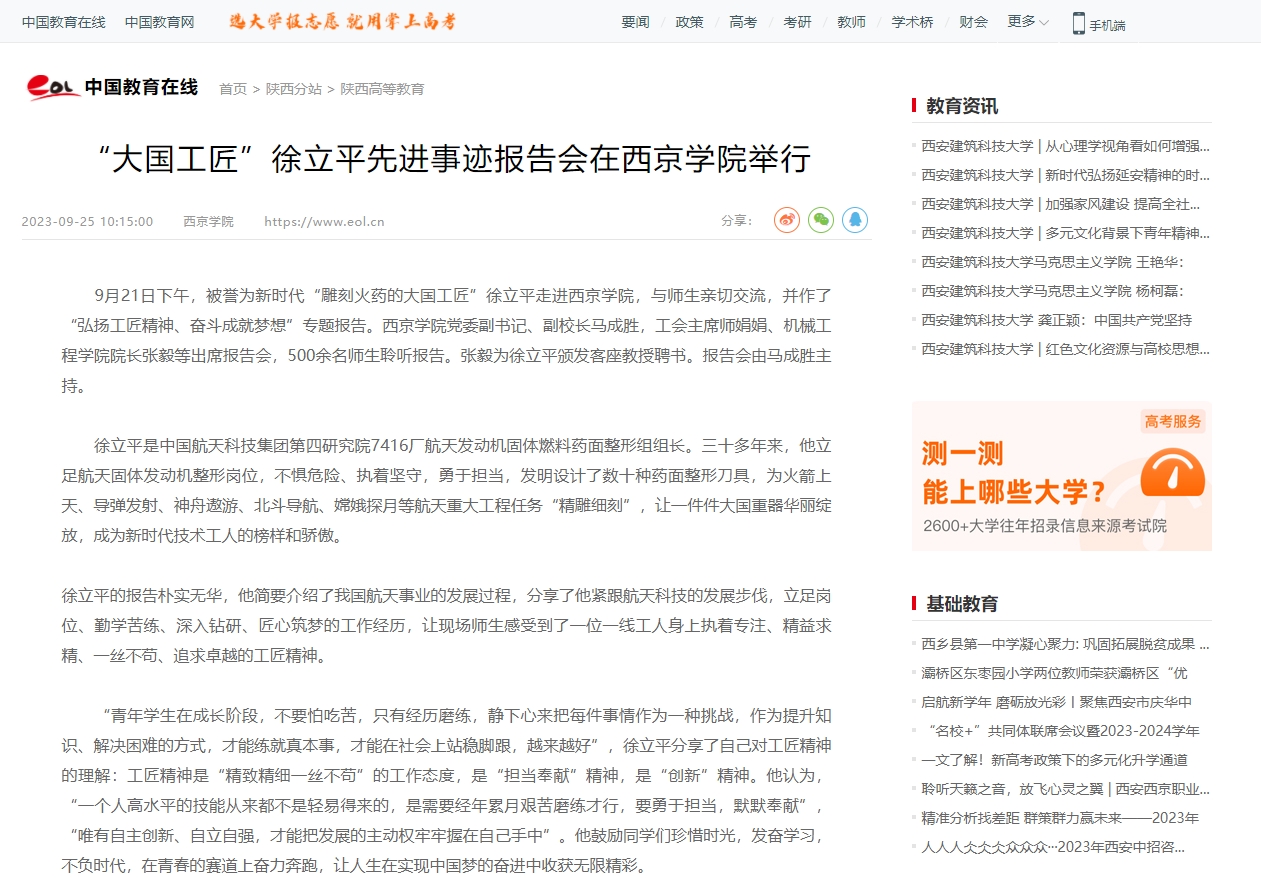Open the 高考 nav item
Image resolution: width=1261 pixels, height=878 pixels.
(x=743, y=22)
